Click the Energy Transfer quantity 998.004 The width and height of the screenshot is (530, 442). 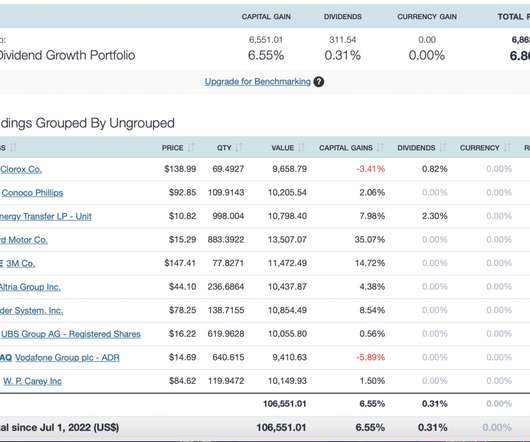pyautogui.click(x=228, y=216)
